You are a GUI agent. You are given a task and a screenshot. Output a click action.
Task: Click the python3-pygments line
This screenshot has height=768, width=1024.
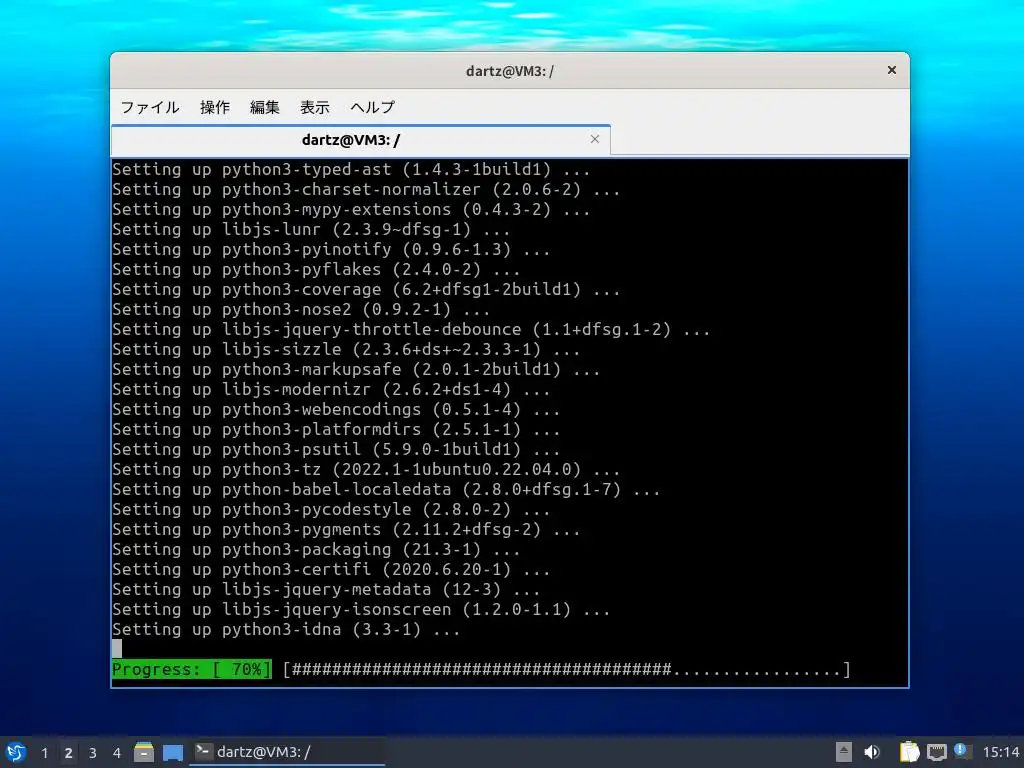click(346, 530)
